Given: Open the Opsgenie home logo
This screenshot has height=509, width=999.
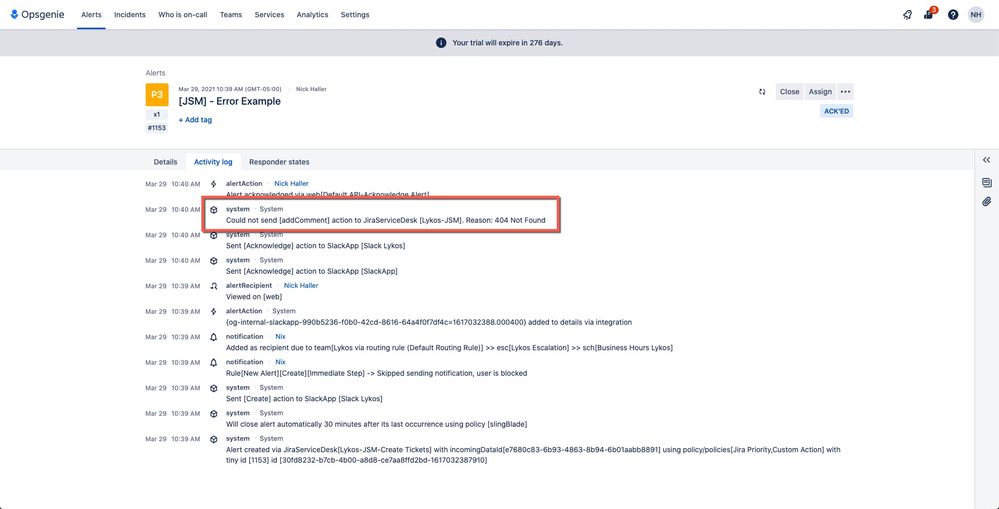Looking at the screenshot, I should 37,14.
